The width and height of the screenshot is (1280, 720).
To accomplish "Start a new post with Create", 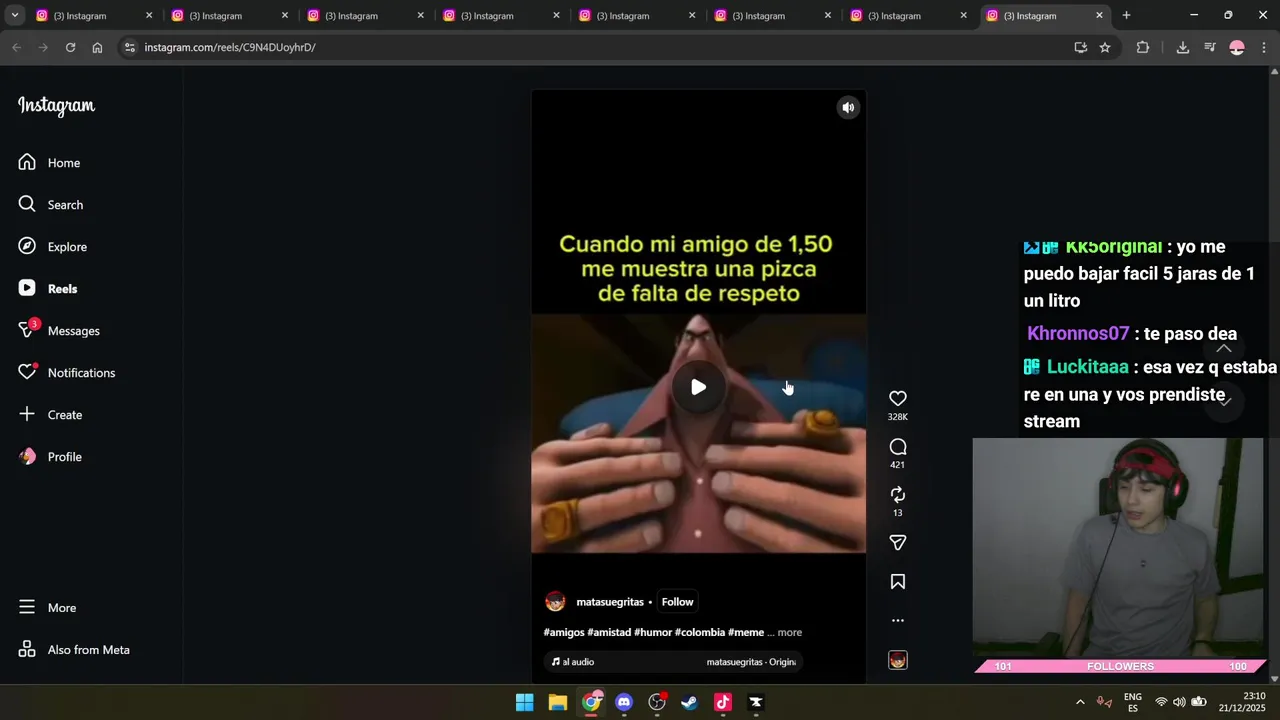I will click(51, 415).
